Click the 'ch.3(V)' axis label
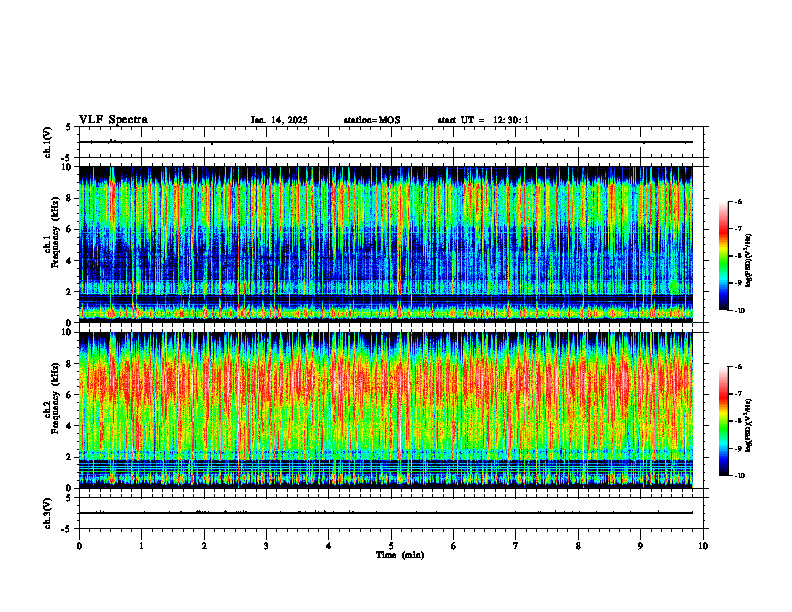The width and height of the screenshot is (792, 612). click(48, 513)
